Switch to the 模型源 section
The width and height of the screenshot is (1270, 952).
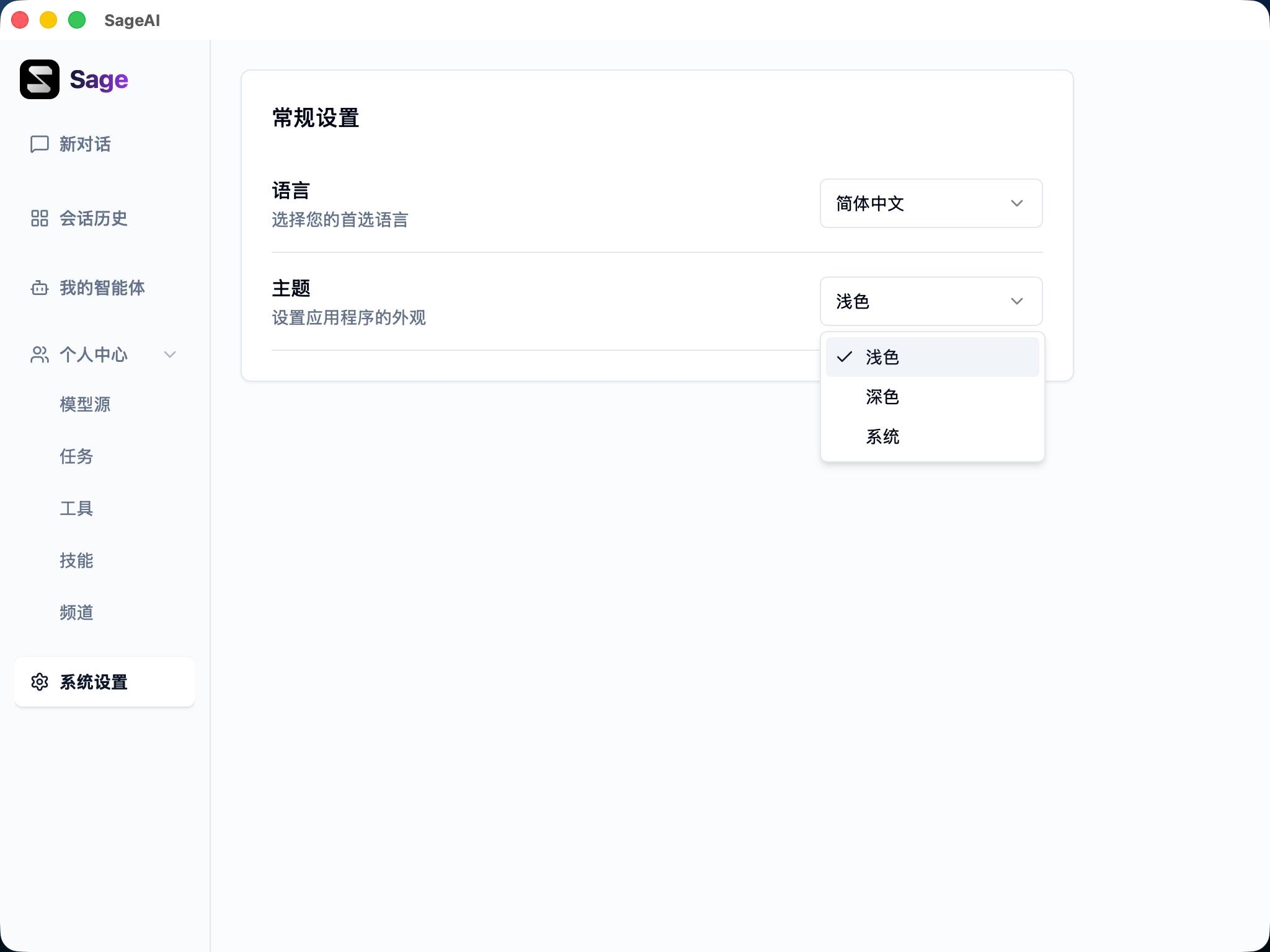click(x=85, y=404)
